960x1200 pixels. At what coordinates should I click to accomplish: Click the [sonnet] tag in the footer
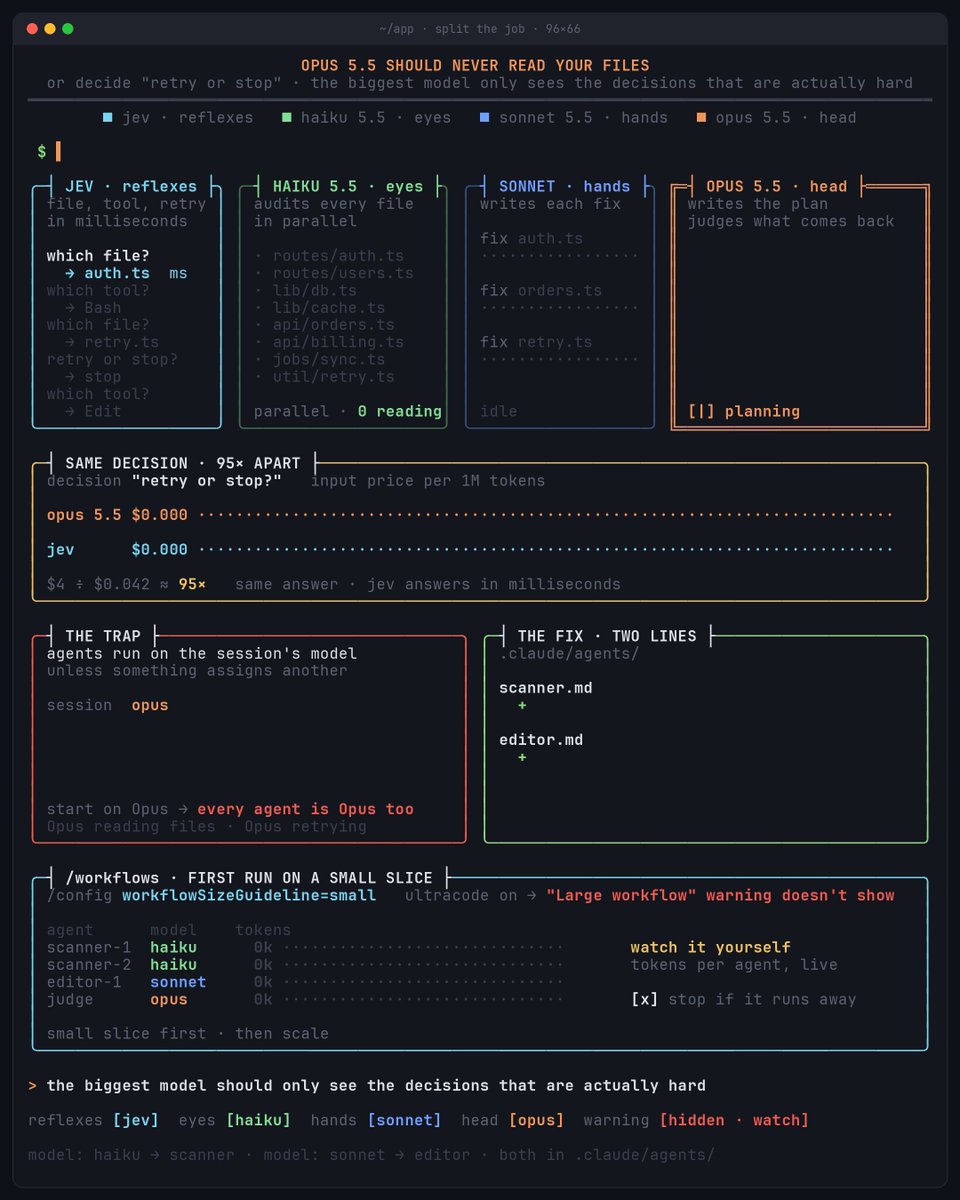(404, 1120)
